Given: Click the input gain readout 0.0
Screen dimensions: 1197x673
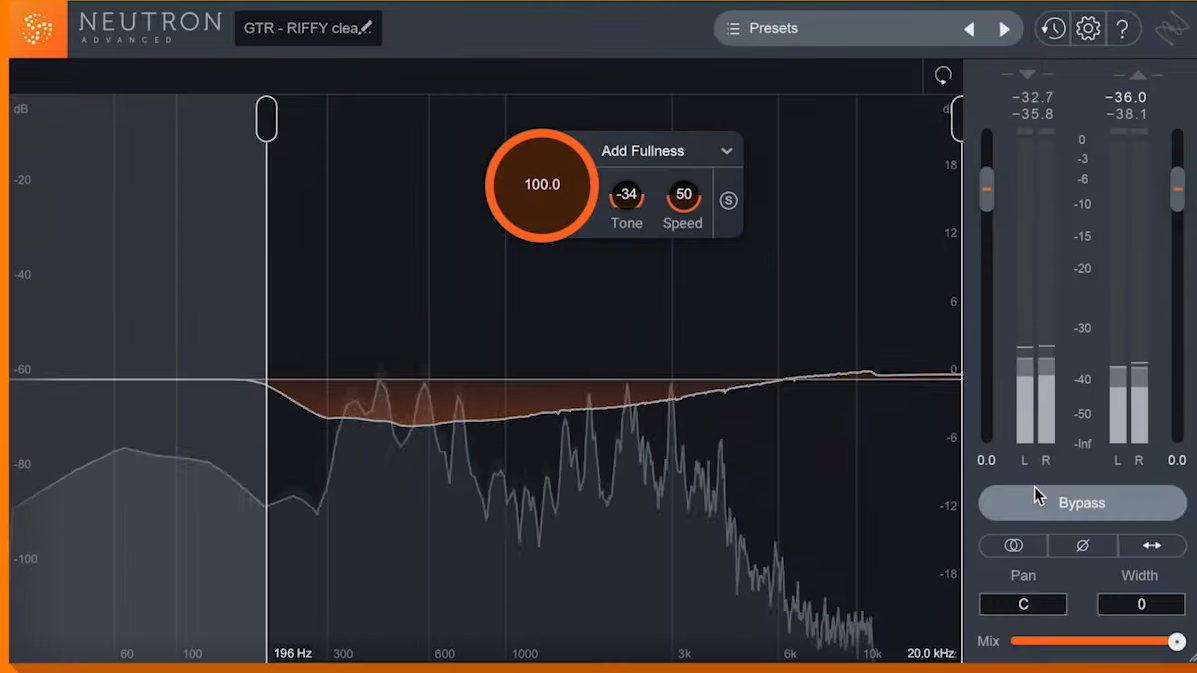Looking at the screenshot, I should click(986, 460).
